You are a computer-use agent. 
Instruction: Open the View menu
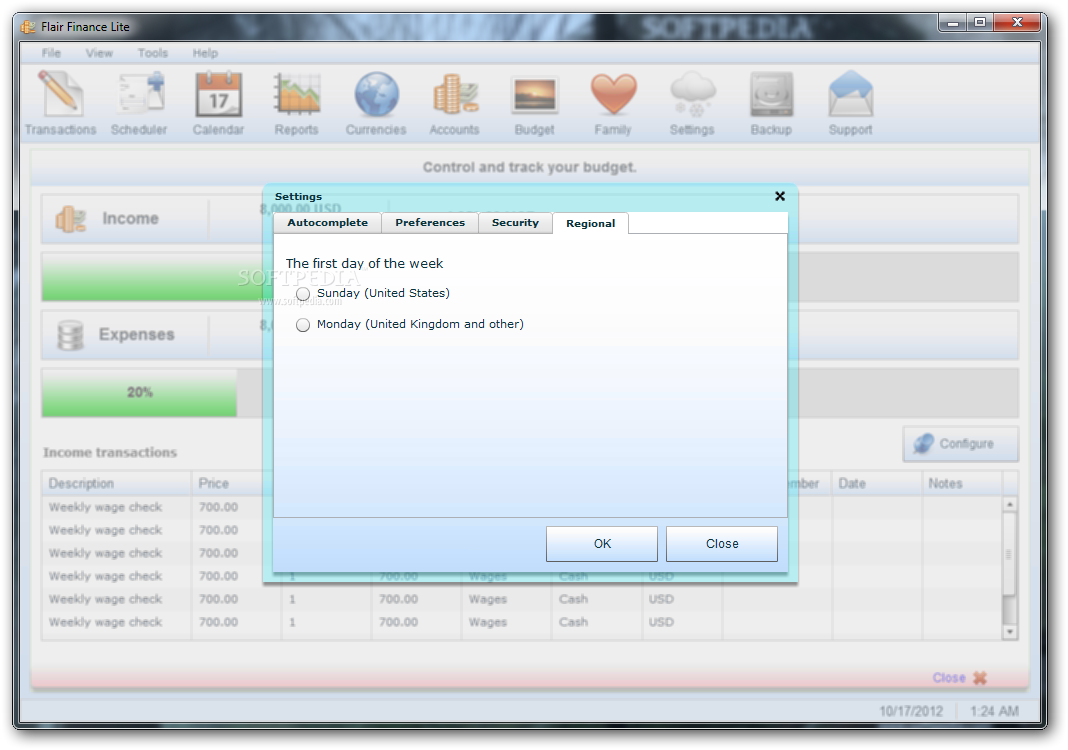point(99,52)
